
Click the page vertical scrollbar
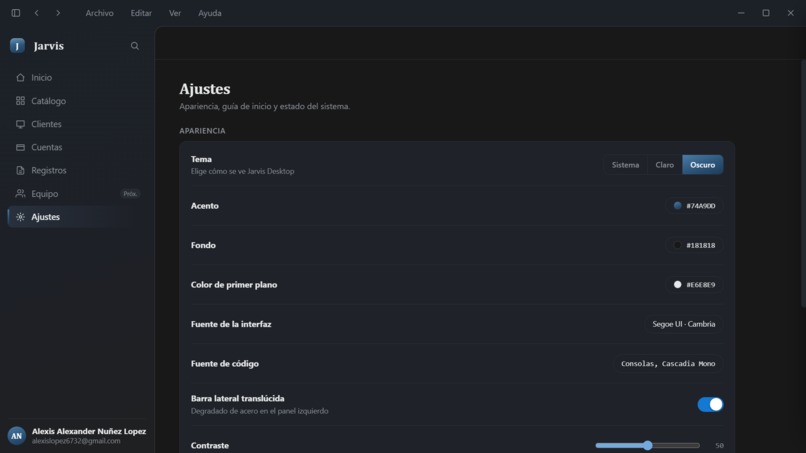(x=803, y=184)
